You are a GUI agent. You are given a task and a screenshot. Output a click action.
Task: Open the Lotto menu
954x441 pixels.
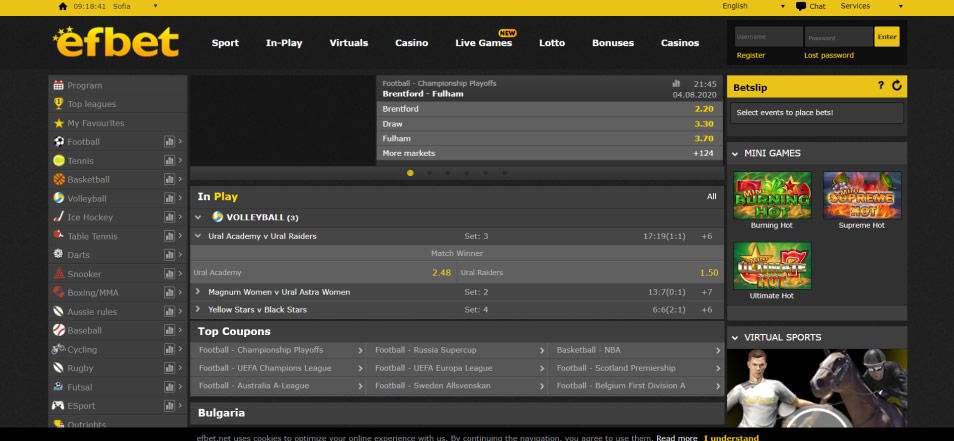[x=552, y=43]
